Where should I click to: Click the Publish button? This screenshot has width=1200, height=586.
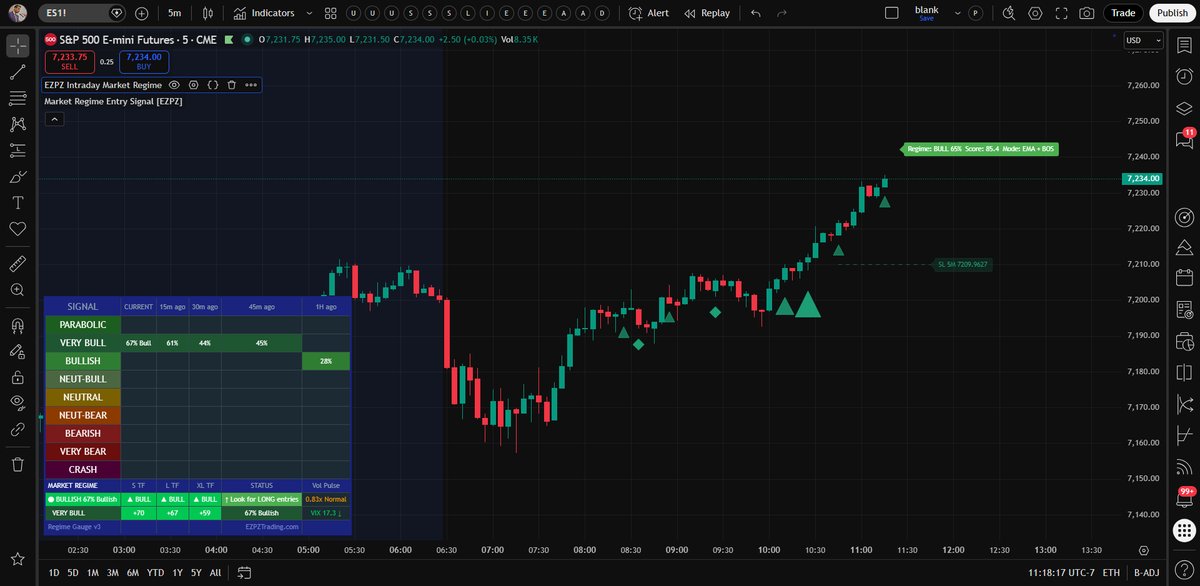coord(1170,13)
